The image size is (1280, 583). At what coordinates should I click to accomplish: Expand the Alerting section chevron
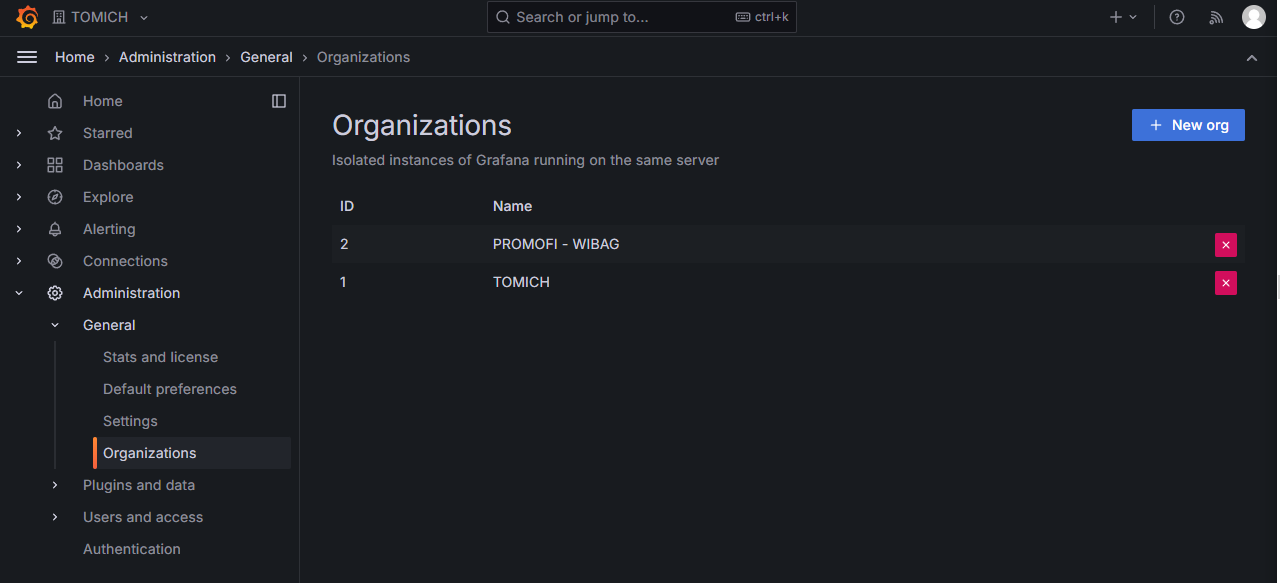coord(19,229)
